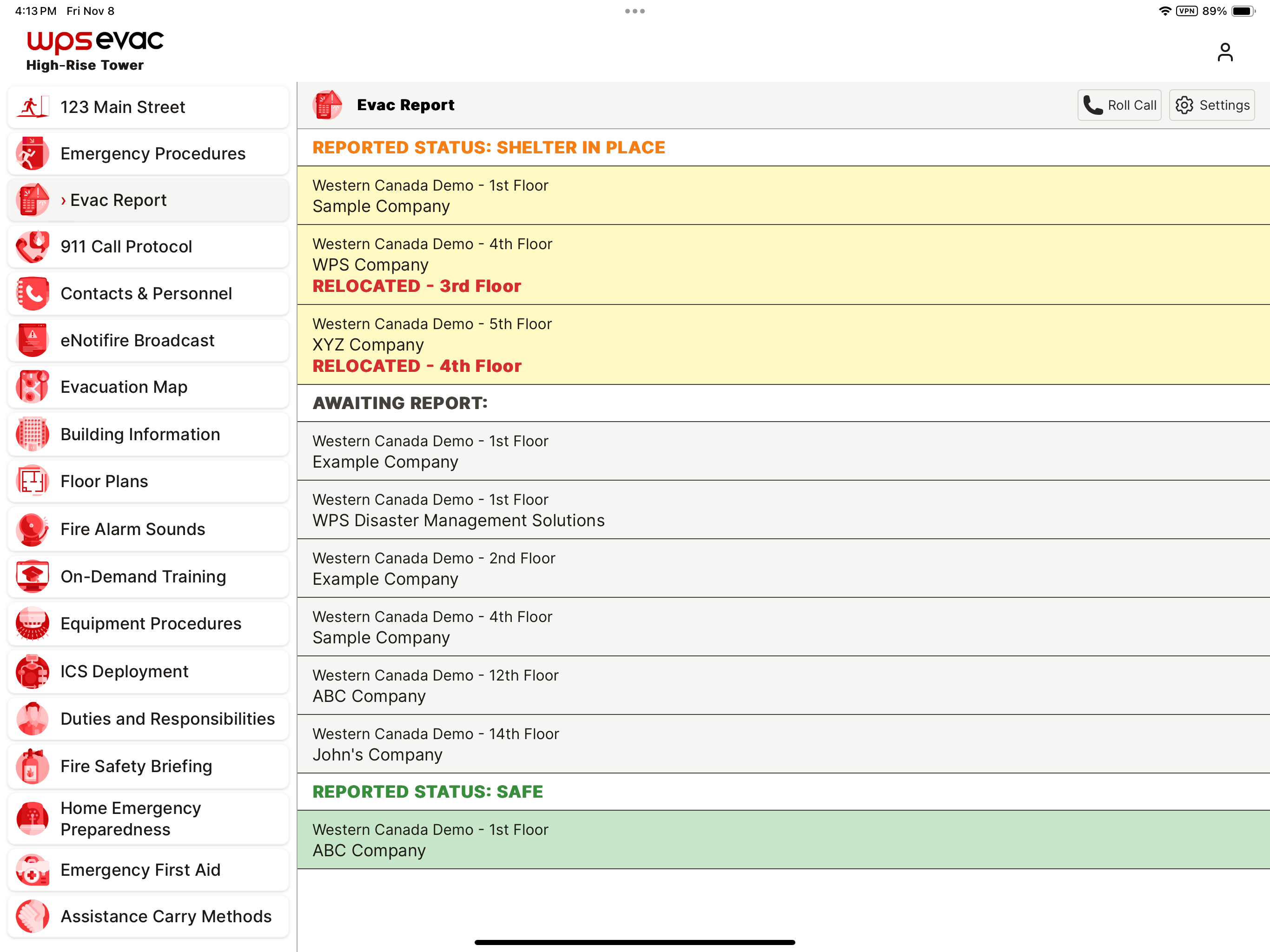Select the Evac Report menu item
Image resolution: width=1270 pixels, height=952 pixels.
tap(148, 200)
